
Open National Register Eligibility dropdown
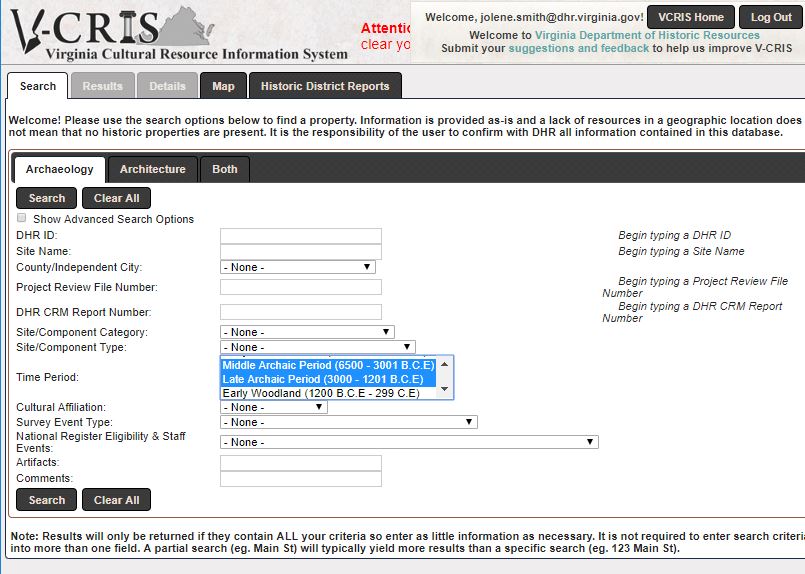coord(409,442)
